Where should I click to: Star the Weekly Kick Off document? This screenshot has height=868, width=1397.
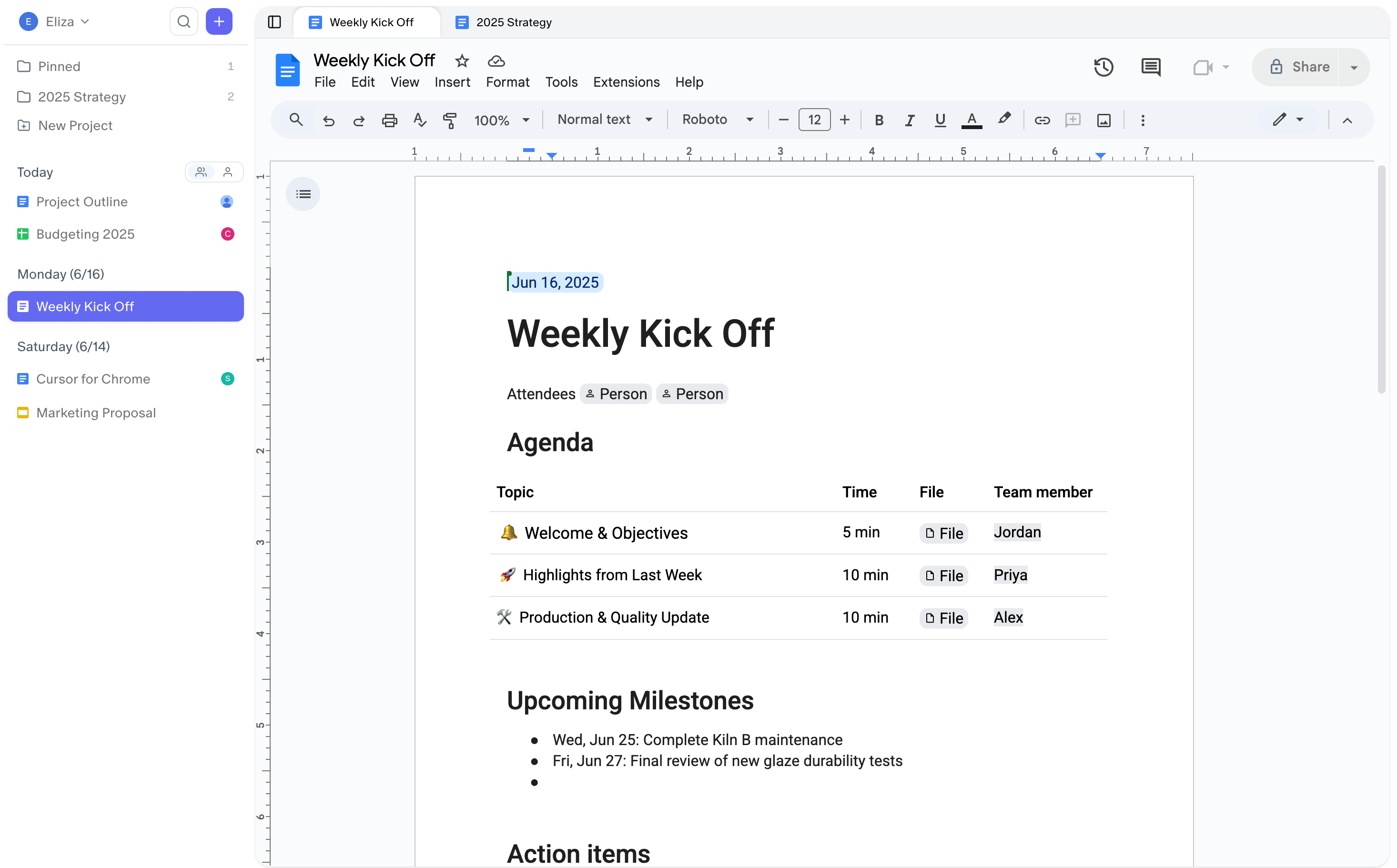coord(462,61)
